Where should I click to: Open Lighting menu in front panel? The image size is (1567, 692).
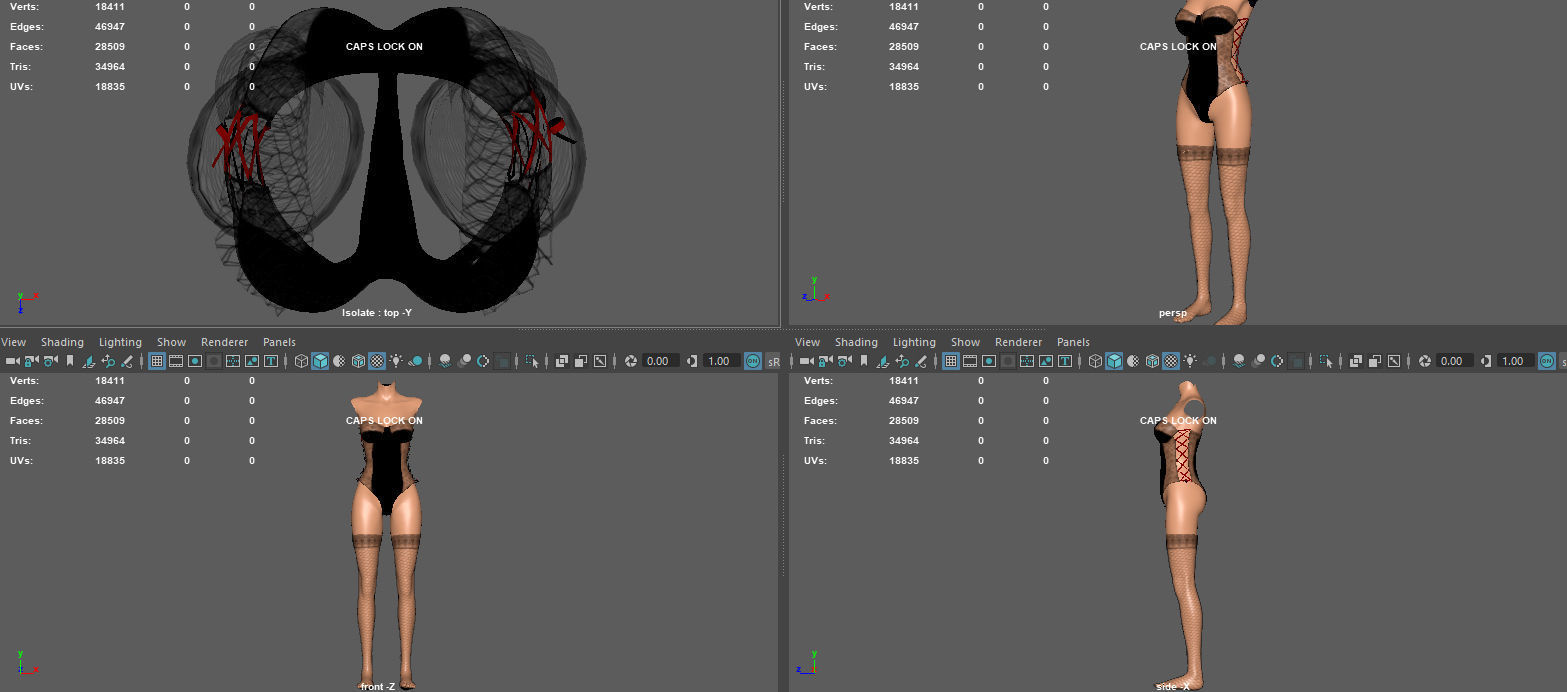click(x=120, y=342)
